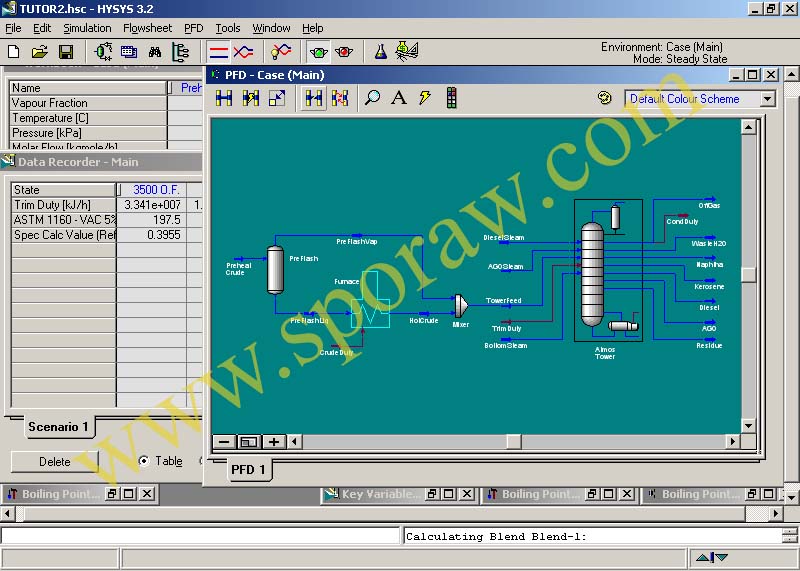800x571 pixels.
Task: Switch to the PFD 1 tab
Action: pyautogui.click(x=248, y=469)
